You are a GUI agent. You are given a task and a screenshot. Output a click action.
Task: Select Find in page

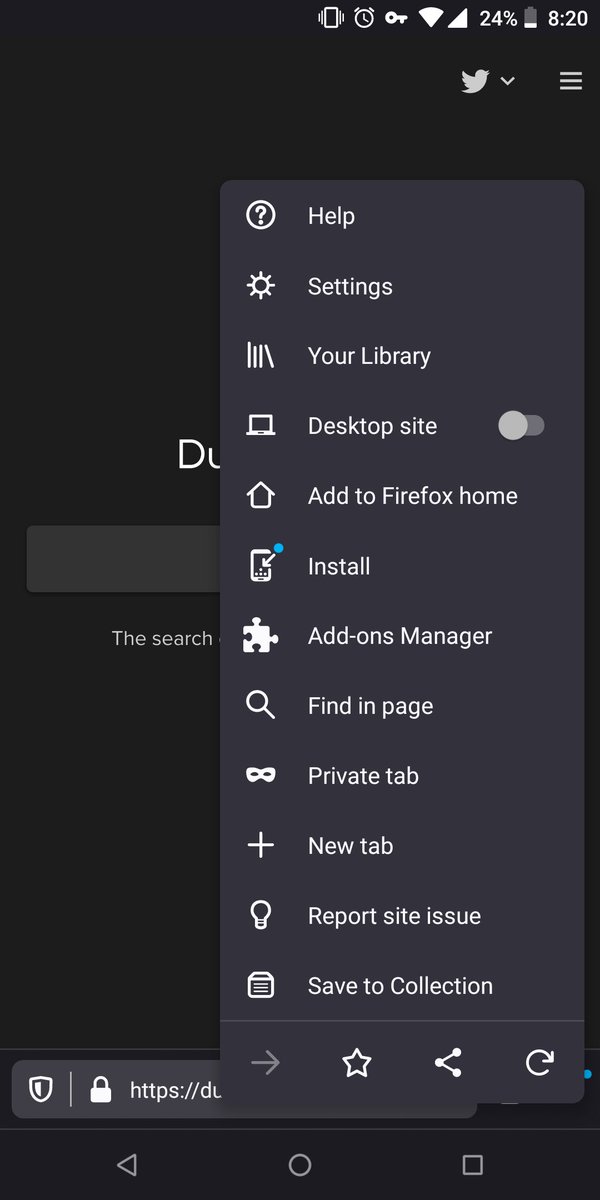point(402,706)
